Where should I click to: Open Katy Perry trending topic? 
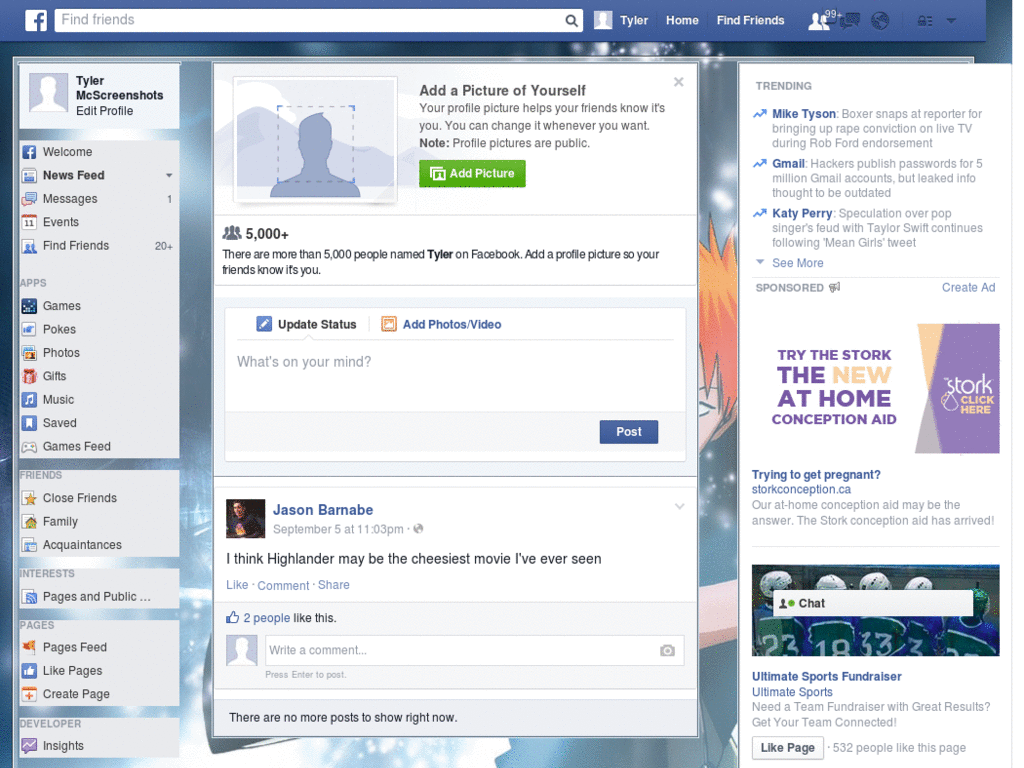click(x=802, y=214)
